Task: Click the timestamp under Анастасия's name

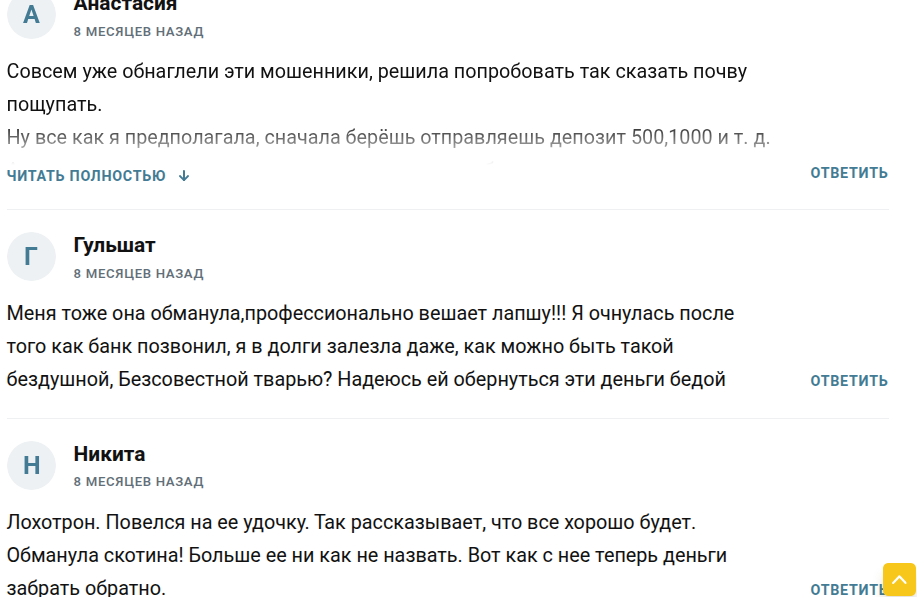Action: click(x=138, y=32)
